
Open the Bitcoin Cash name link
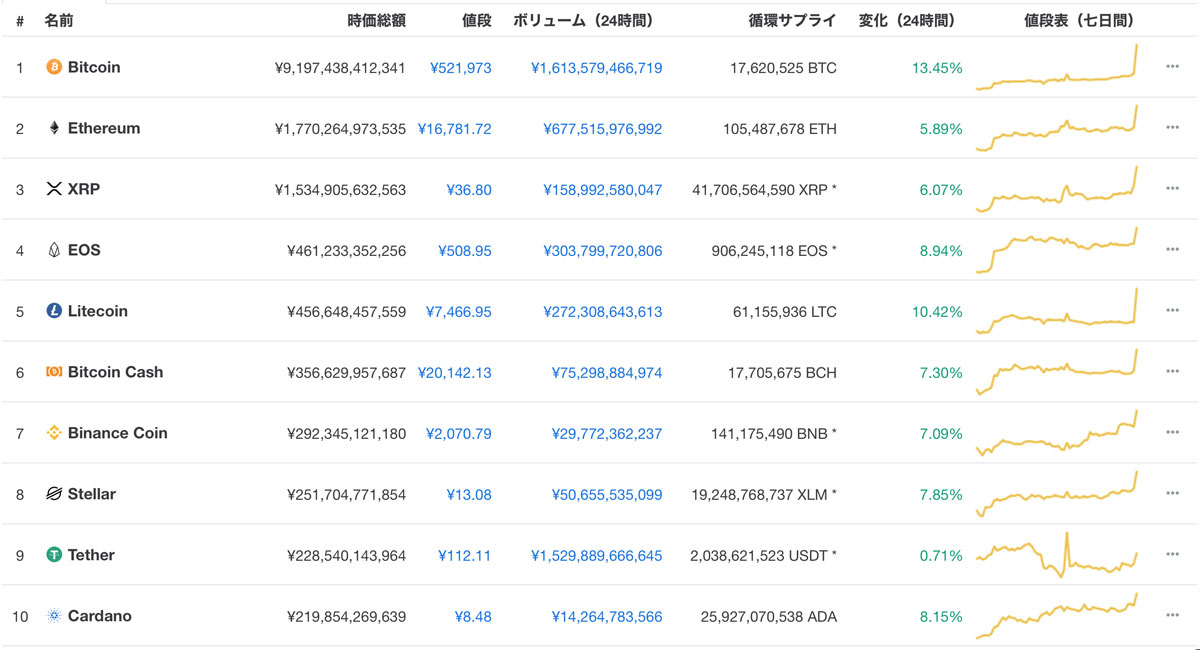pos(115,372)
